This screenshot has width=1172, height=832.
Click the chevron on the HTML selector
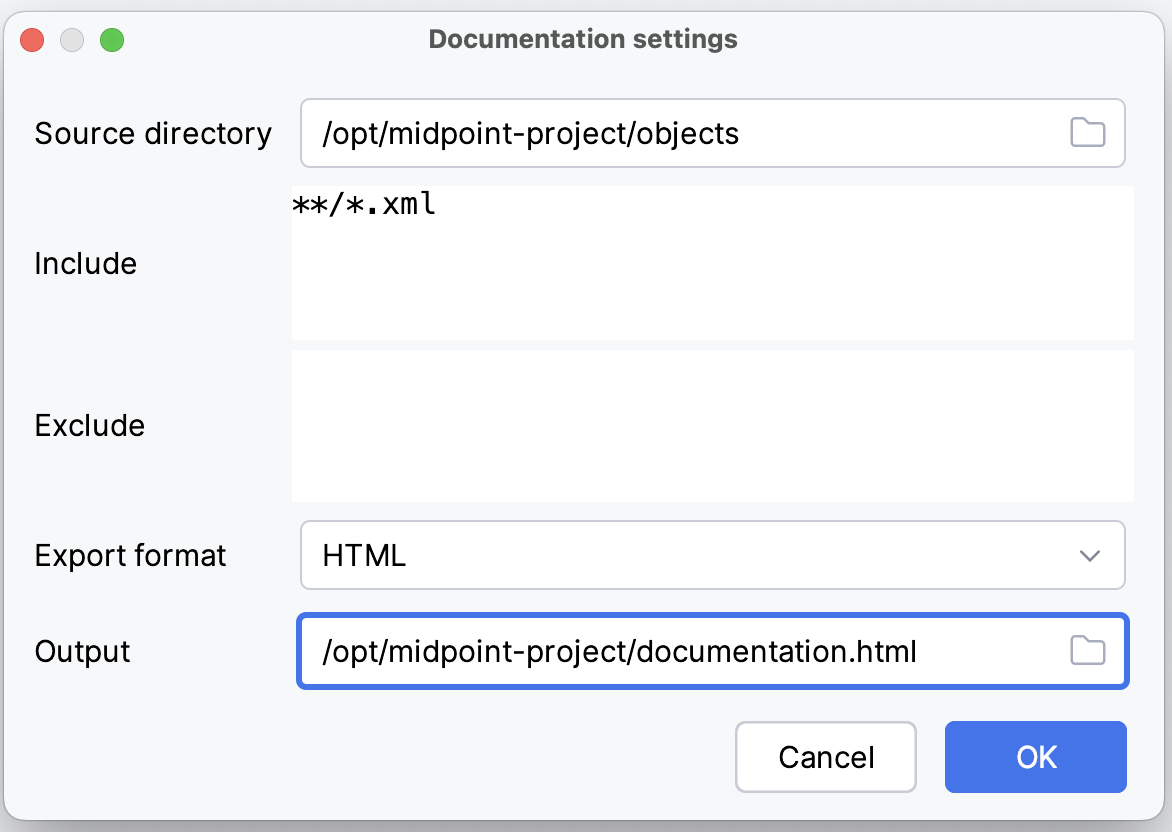point(1090,555)
